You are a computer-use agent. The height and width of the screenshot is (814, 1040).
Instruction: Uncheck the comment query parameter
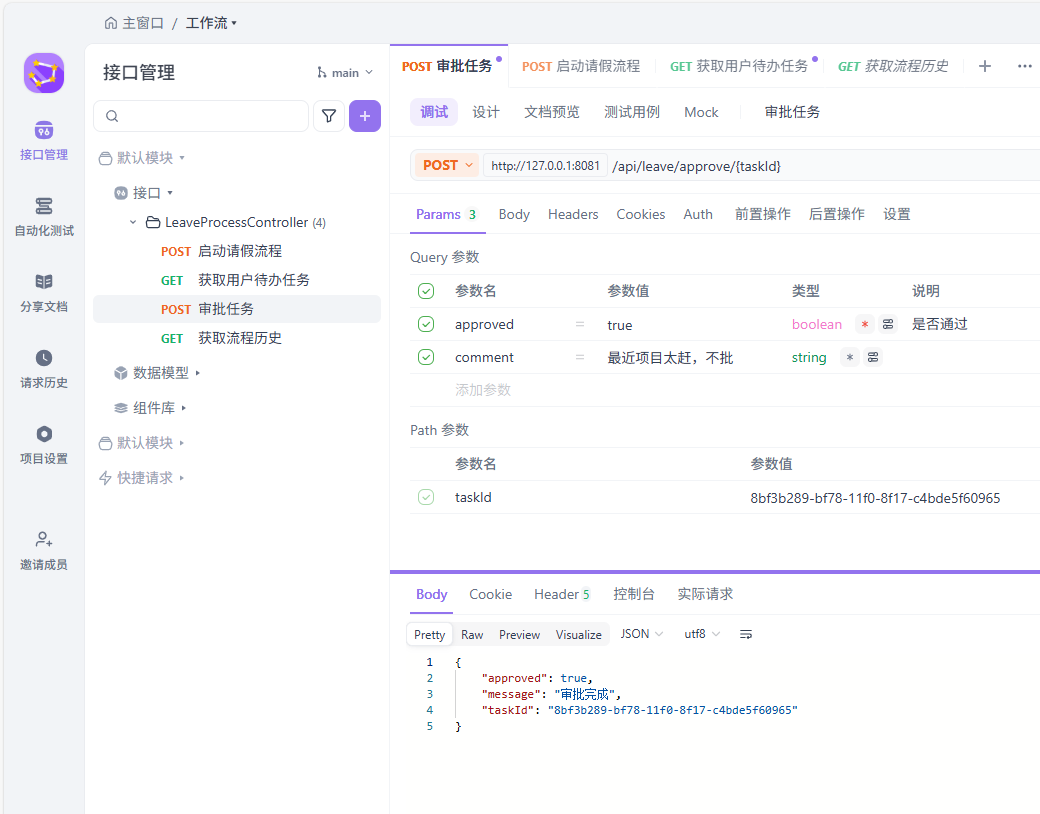[426, 357]
